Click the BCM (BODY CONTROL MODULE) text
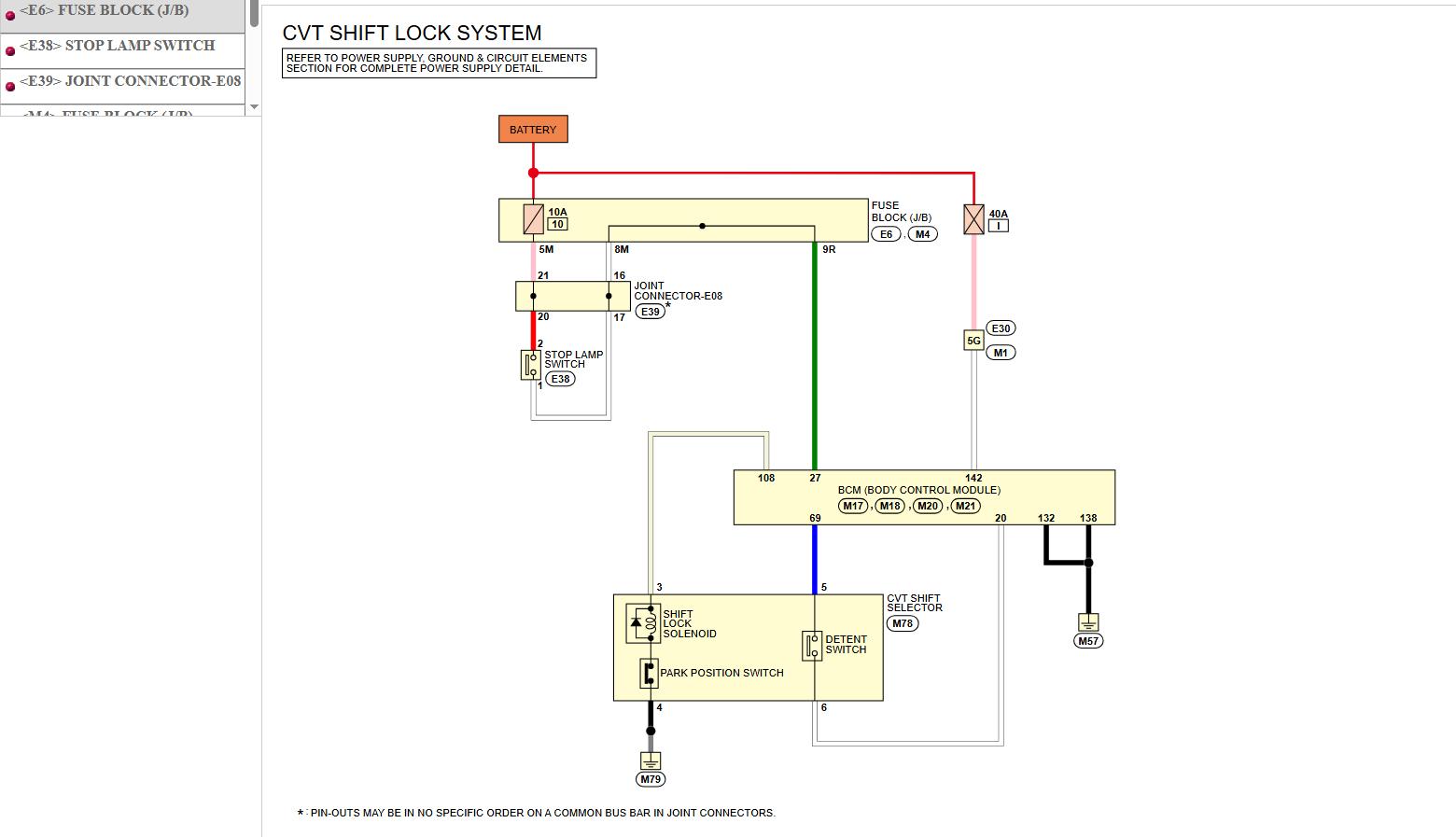Image resolution: width=1456 pixels, height=837 pixels. click(919, 490)
